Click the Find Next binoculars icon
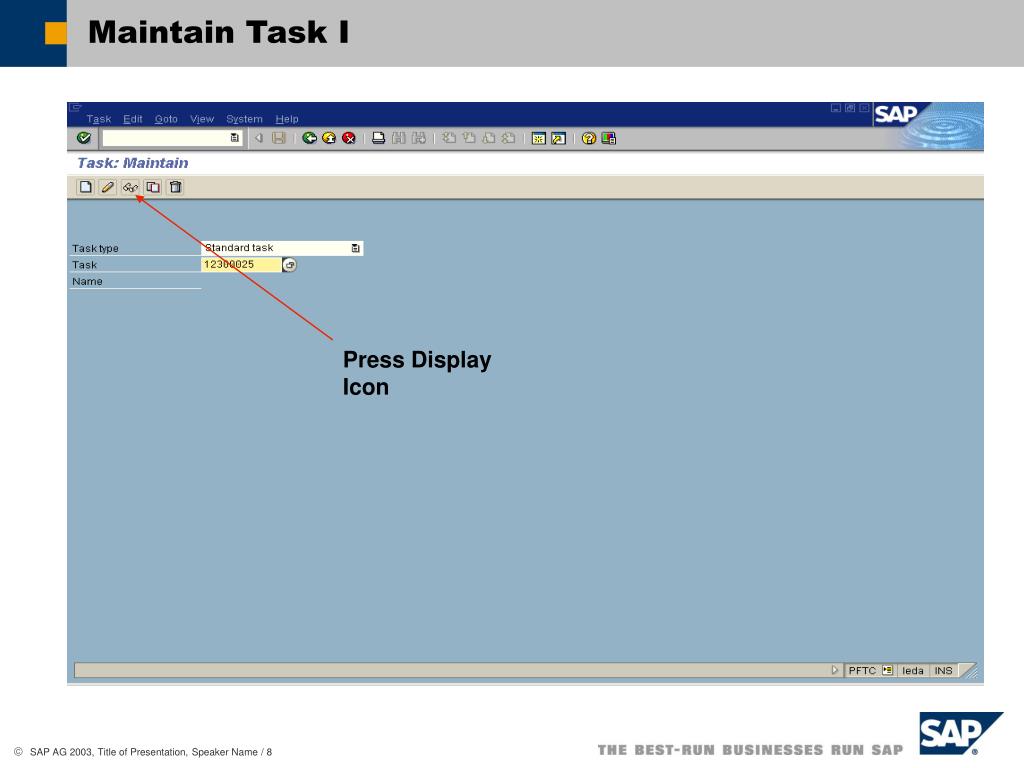1024x768 pixels. coord(419,138)
